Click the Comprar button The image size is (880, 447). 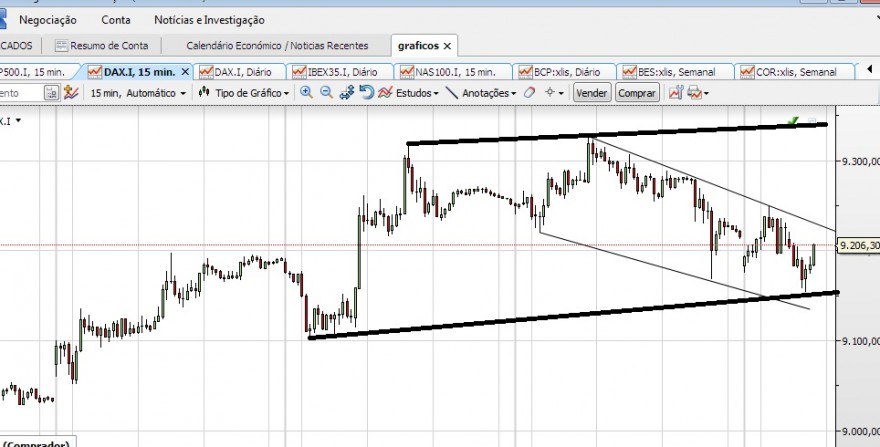636,93
